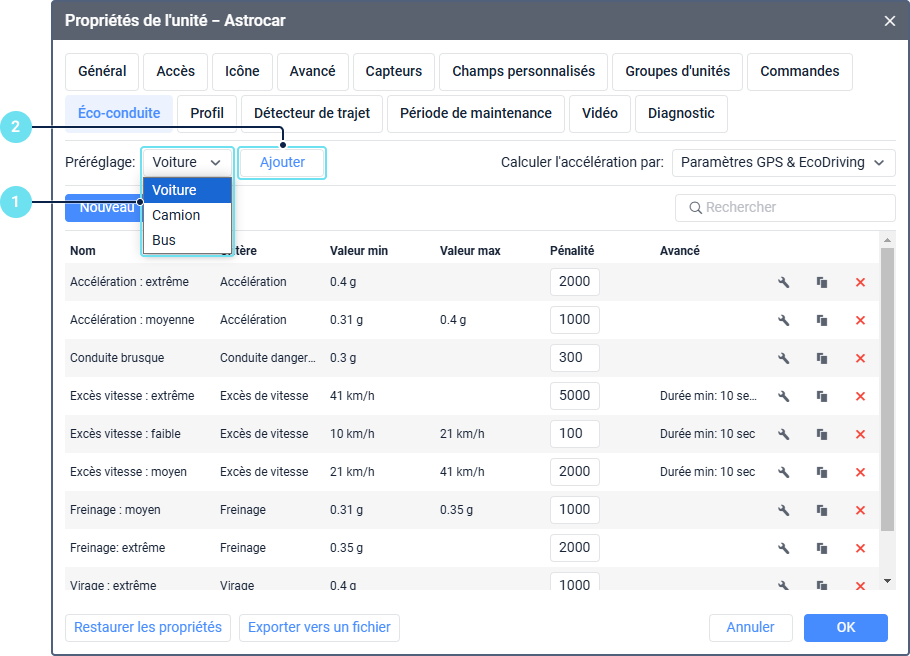The image size is (910, 656).
Task: Duplicate the Excès vitesse : faible row
Action: (822, 435)
